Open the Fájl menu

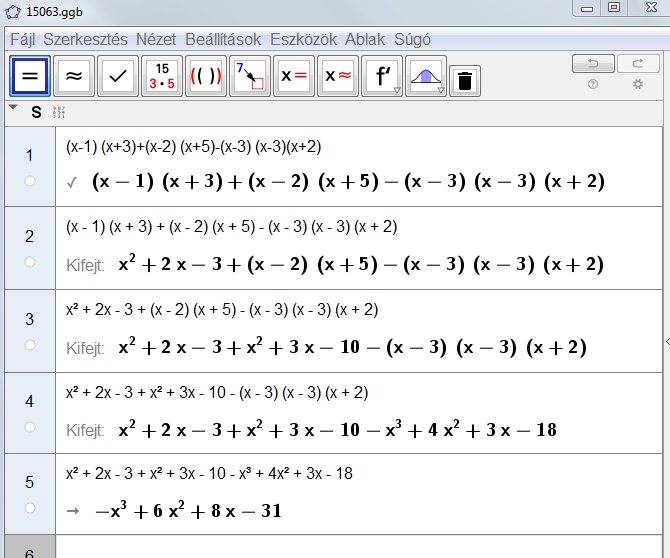[x=23, y=40]
